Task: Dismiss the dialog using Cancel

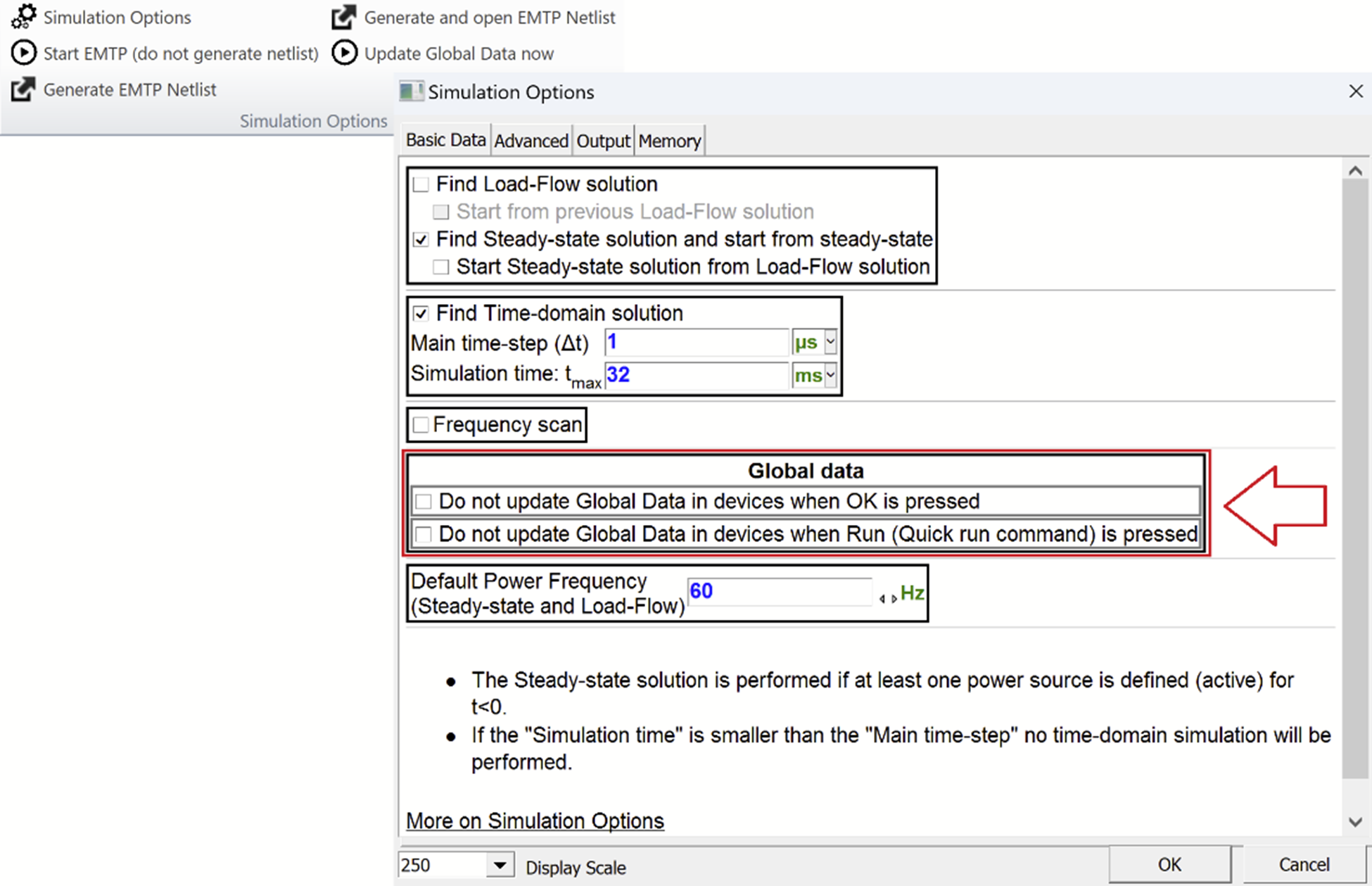Action: [1303, 864]
